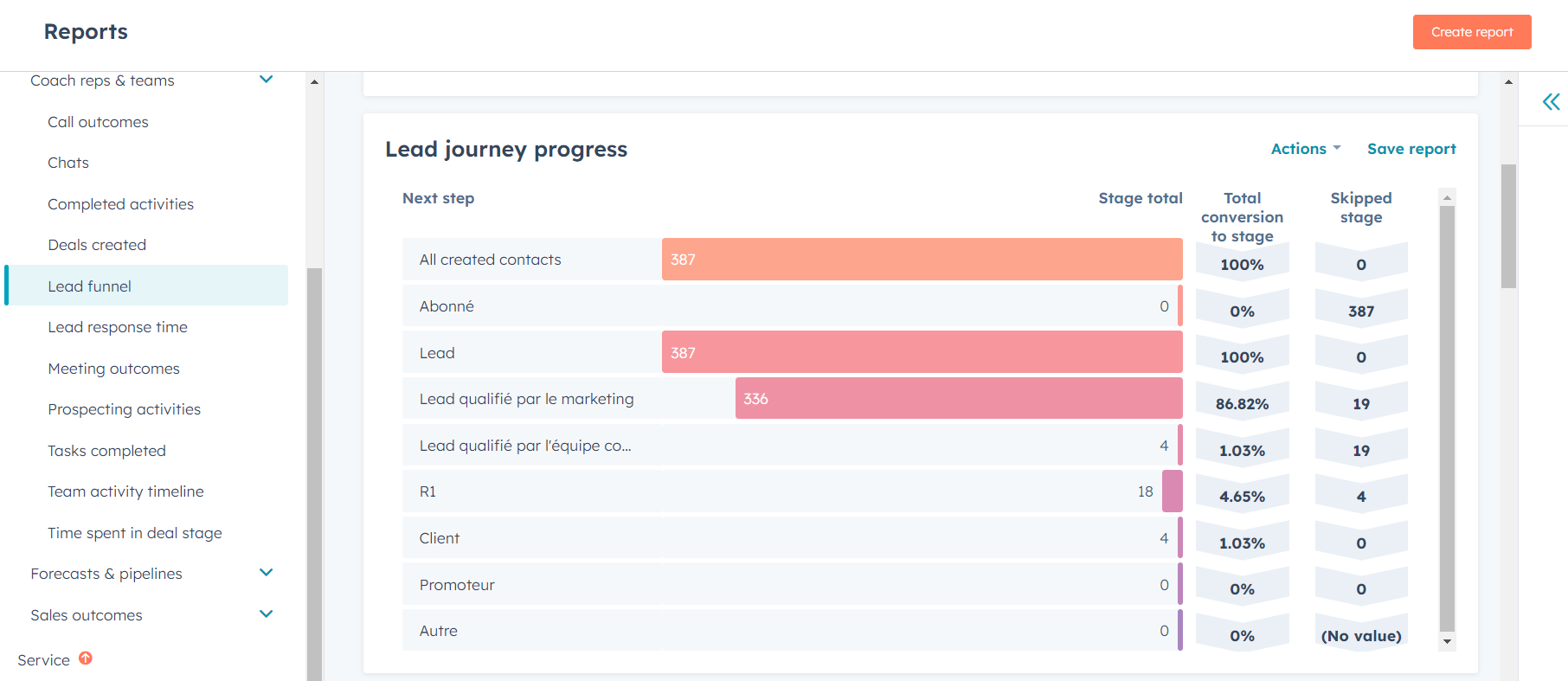Collapse the Coach reps & teams section
1568x681 pixels.
point(266,79)
